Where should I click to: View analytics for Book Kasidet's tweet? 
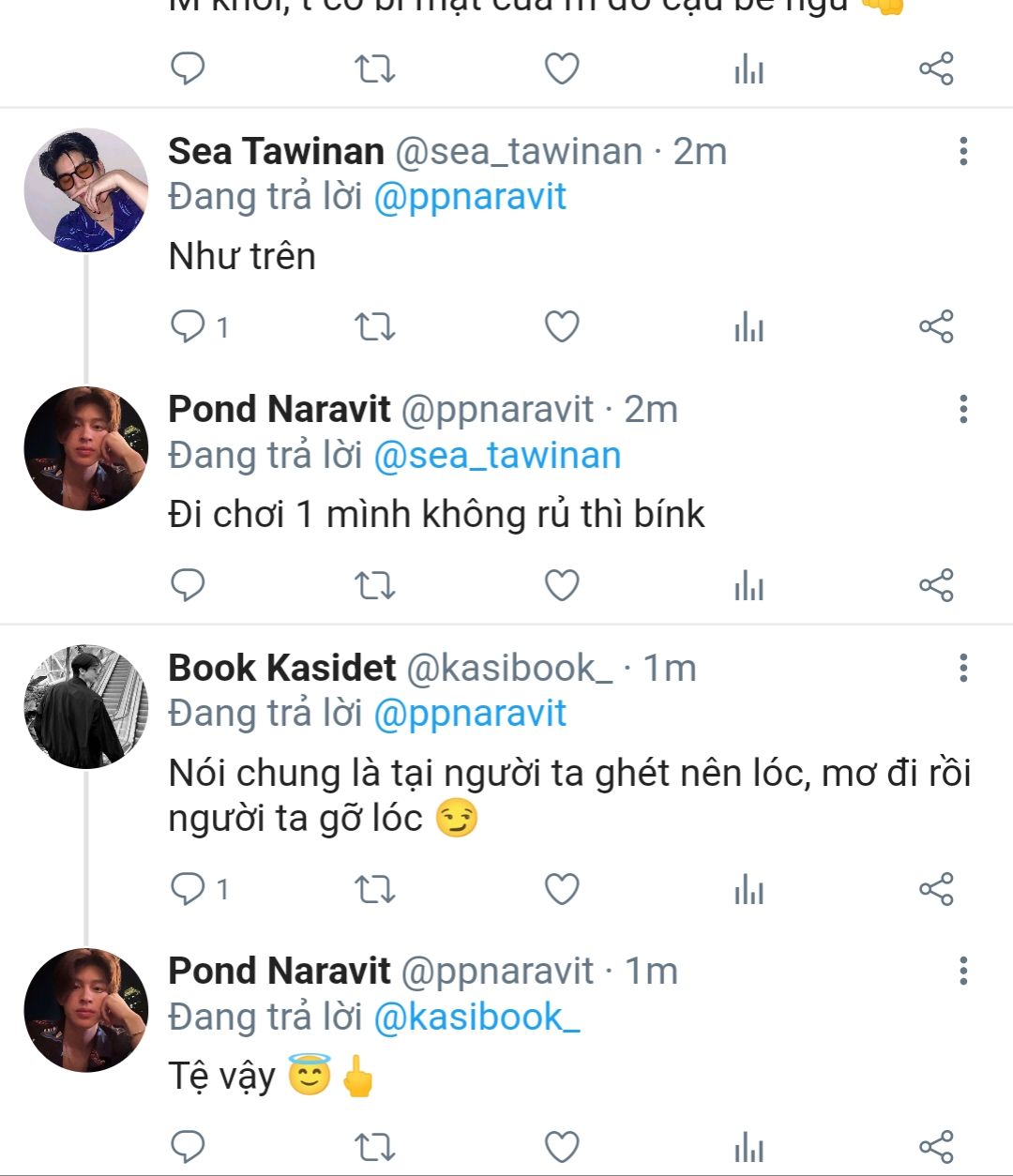coord(748,889)
